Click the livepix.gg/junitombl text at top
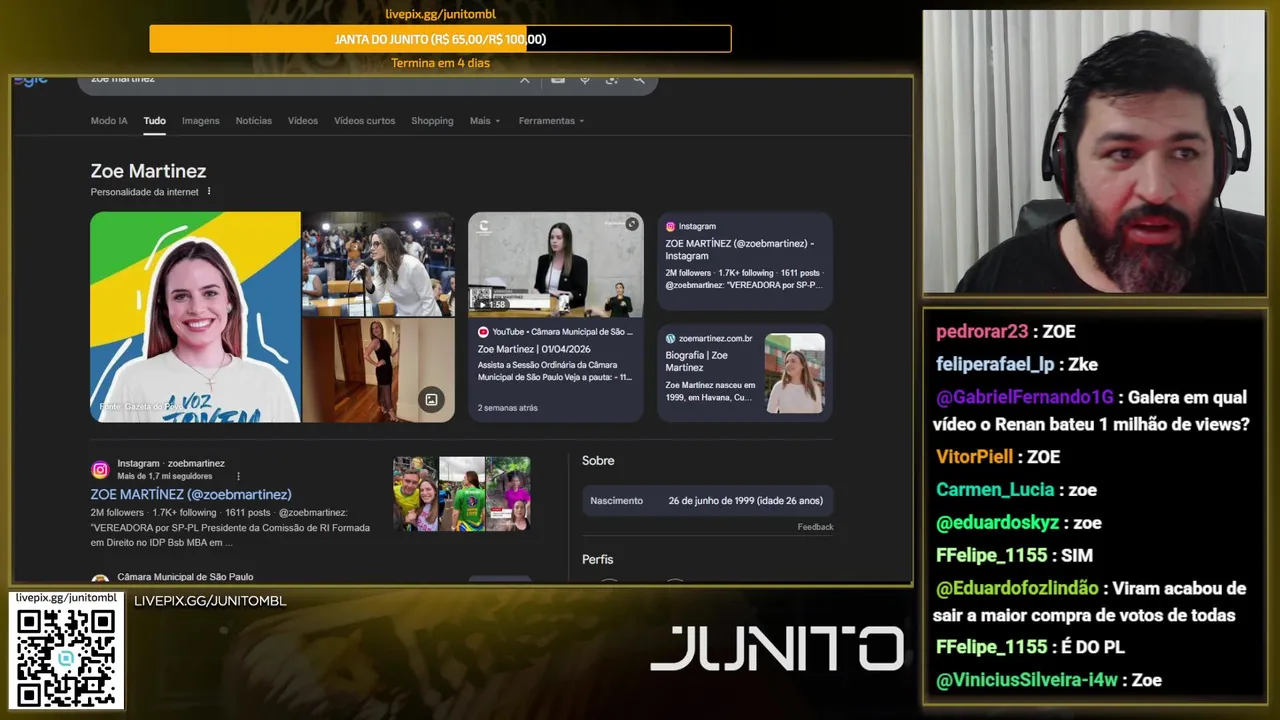This screenshot has width=1280, height=720. (440, 14)
